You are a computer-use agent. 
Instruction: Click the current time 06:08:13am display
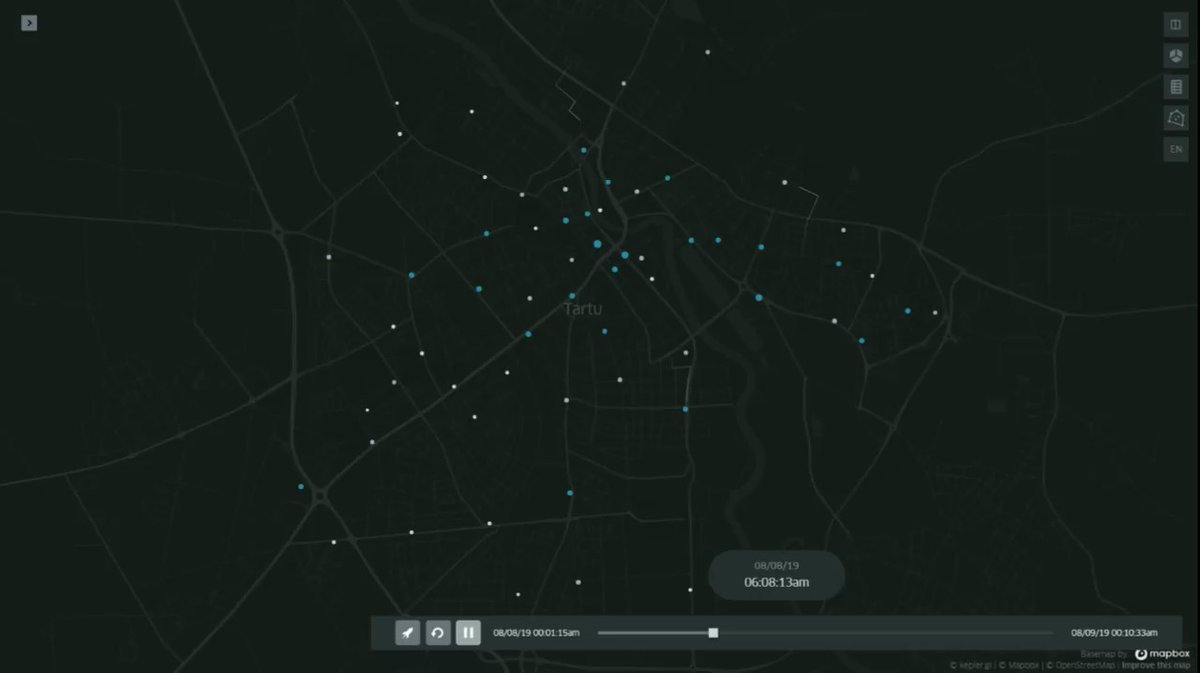[776, 582]
